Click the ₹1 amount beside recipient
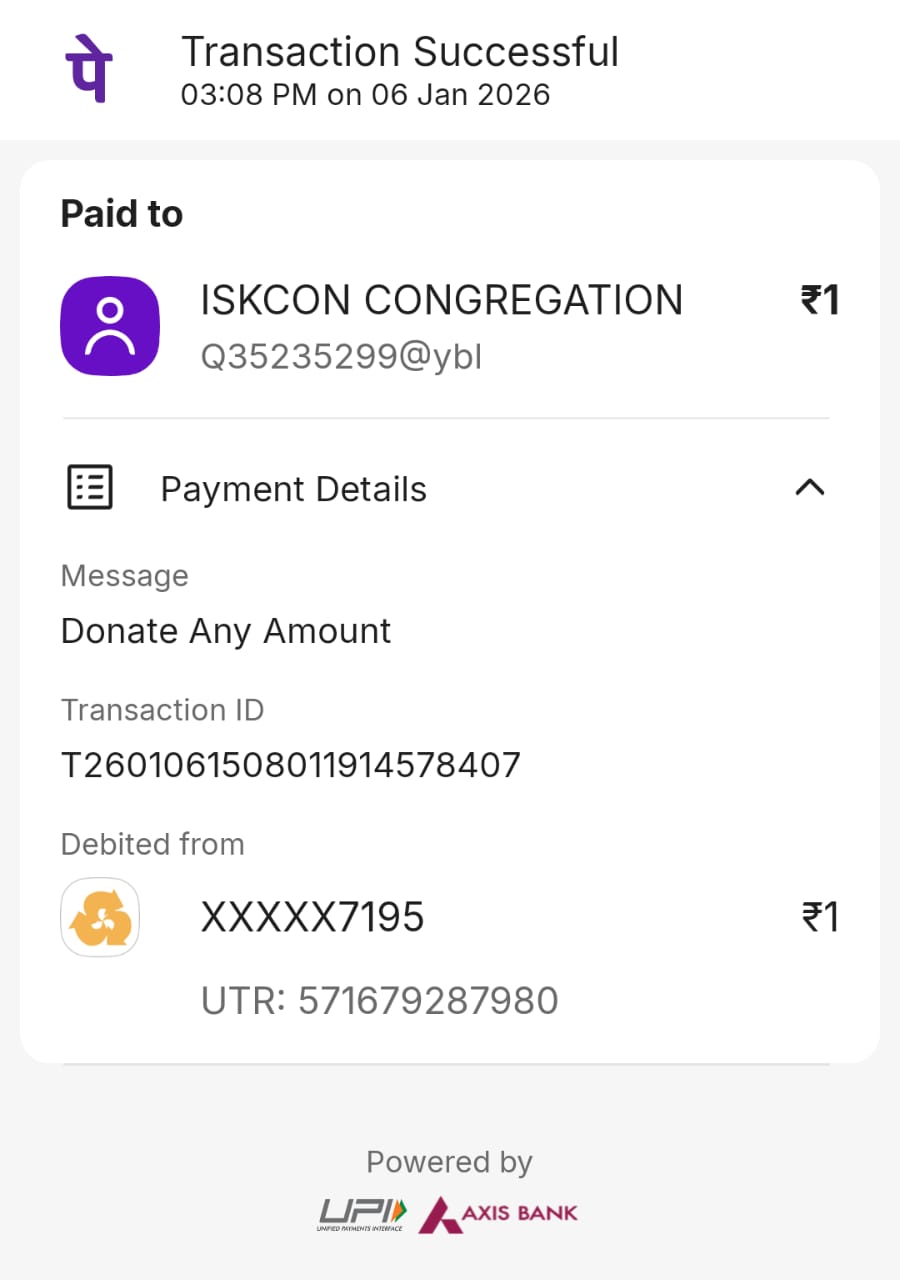Viewport: 900px width, 1280px height. click(819, 300)
